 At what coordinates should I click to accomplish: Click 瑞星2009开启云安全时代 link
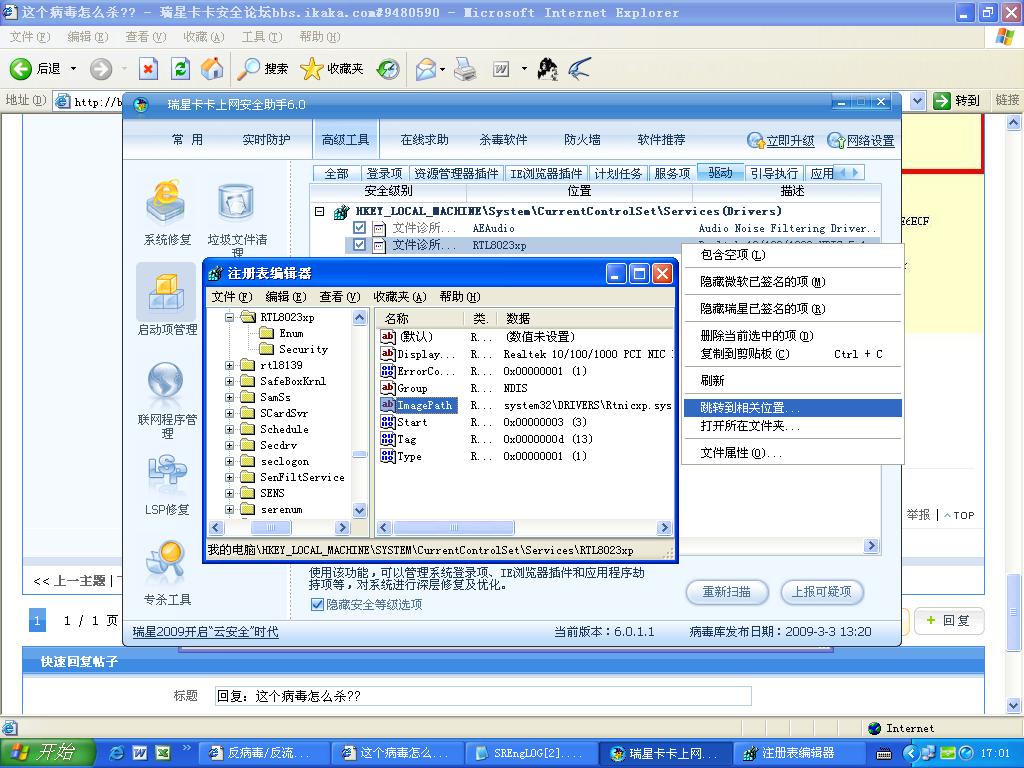point(205,632)
